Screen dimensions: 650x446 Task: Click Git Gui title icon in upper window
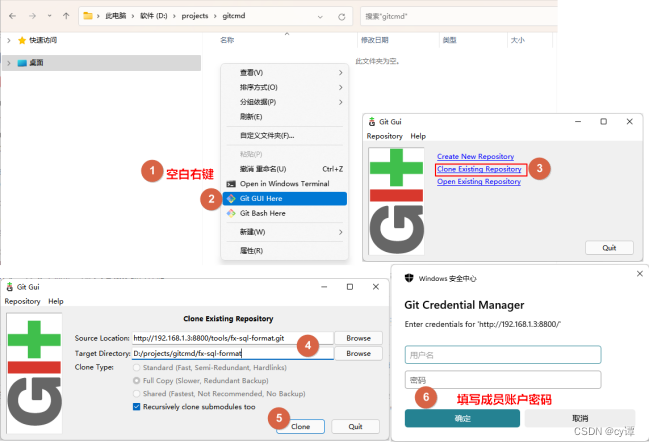(372, 121)
